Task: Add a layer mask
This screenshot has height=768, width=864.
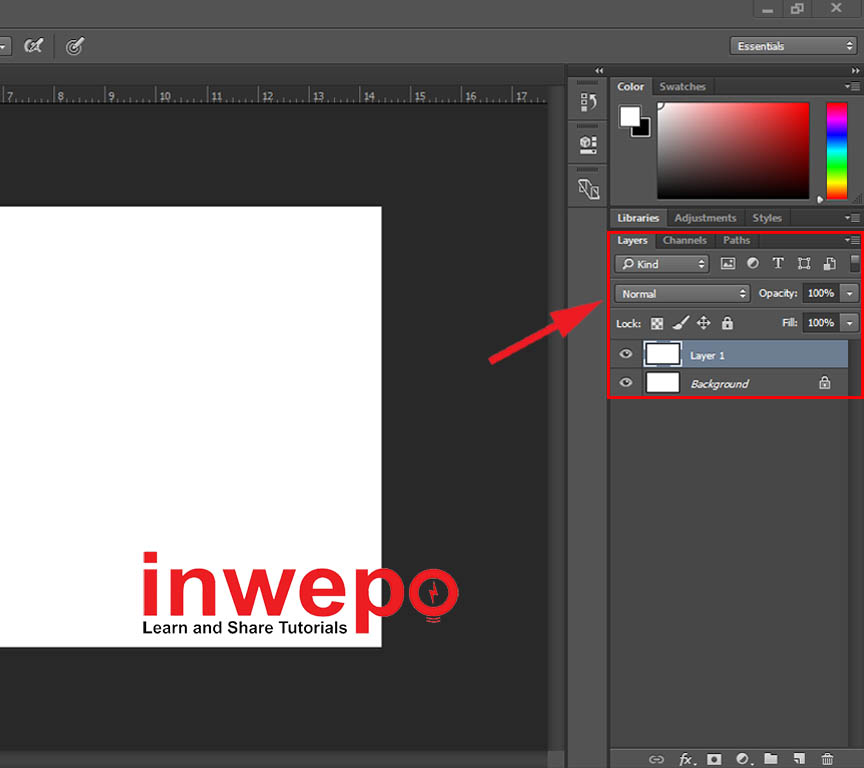Action: click(x=714, y=759)
